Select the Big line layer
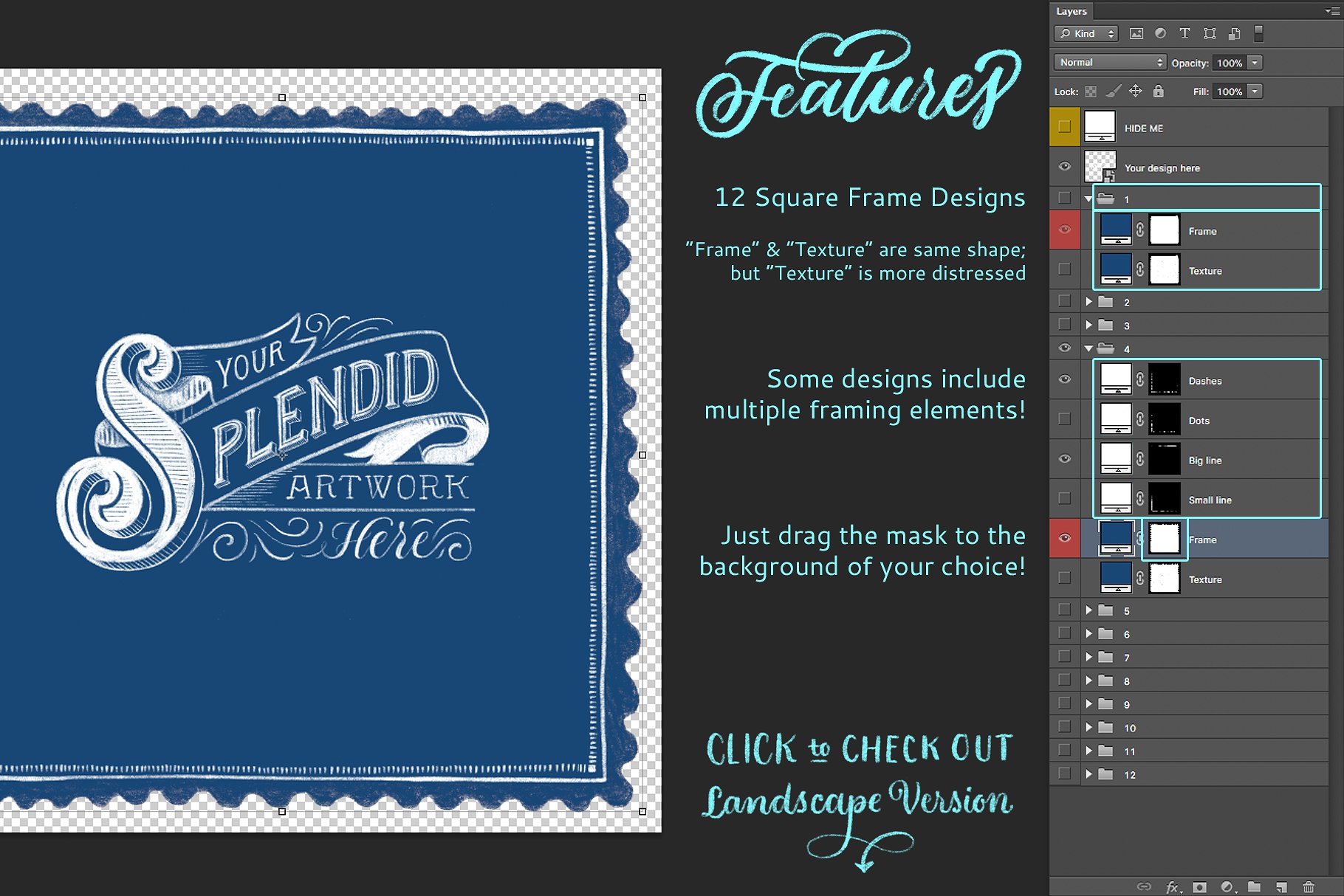The width and height of the screenshot is (1344, 896). [x=1205, y=460]
